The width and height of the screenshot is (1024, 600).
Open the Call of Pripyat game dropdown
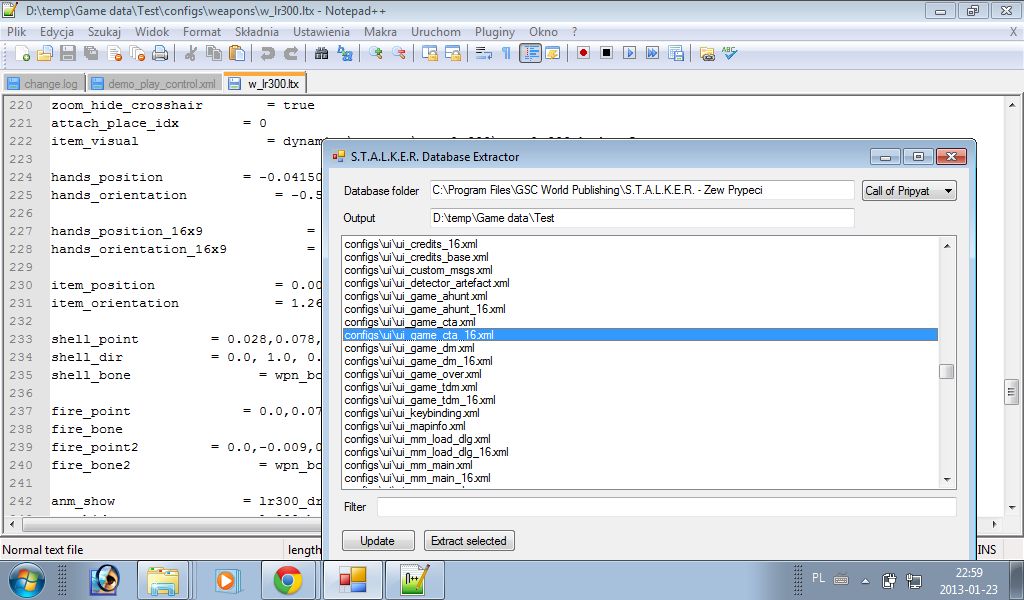click(x=909, y=191)
